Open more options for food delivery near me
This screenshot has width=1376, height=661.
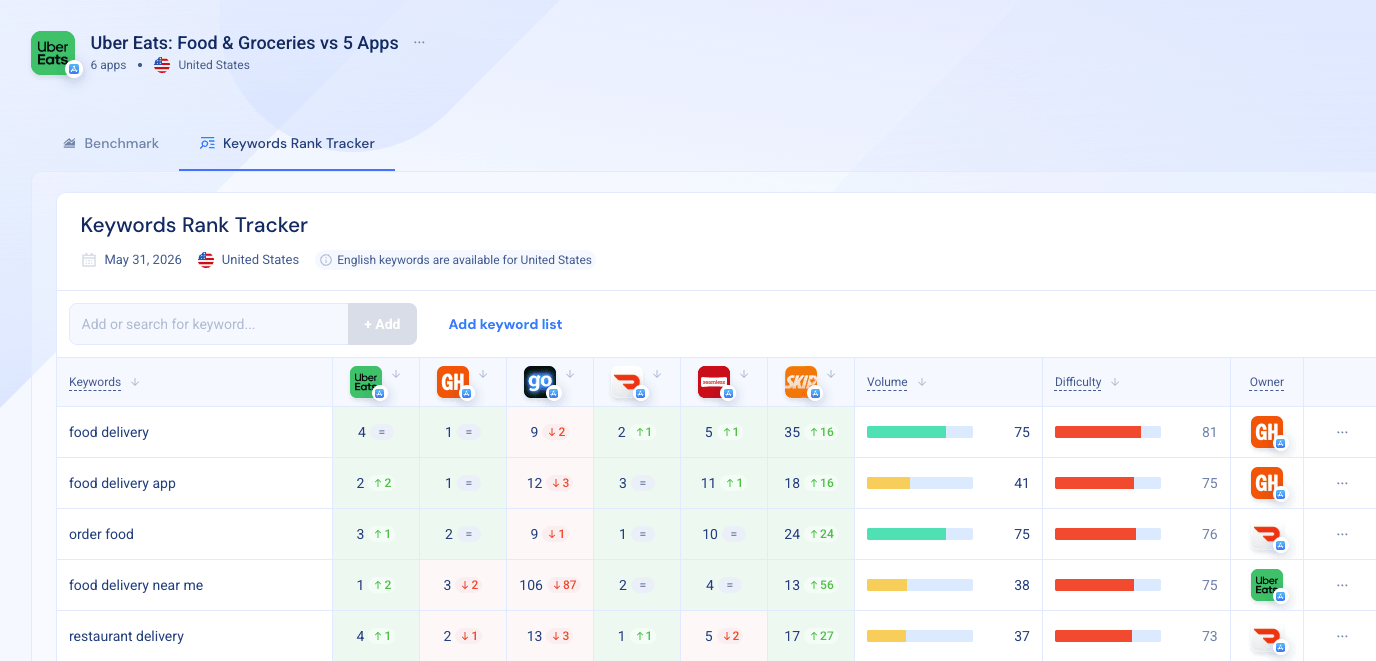coord(1342,585)
